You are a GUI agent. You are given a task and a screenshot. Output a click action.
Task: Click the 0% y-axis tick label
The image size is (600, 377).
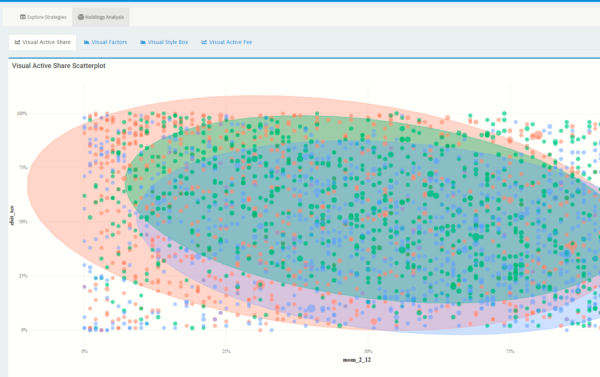pyautogui.click(x=24, y=330)
